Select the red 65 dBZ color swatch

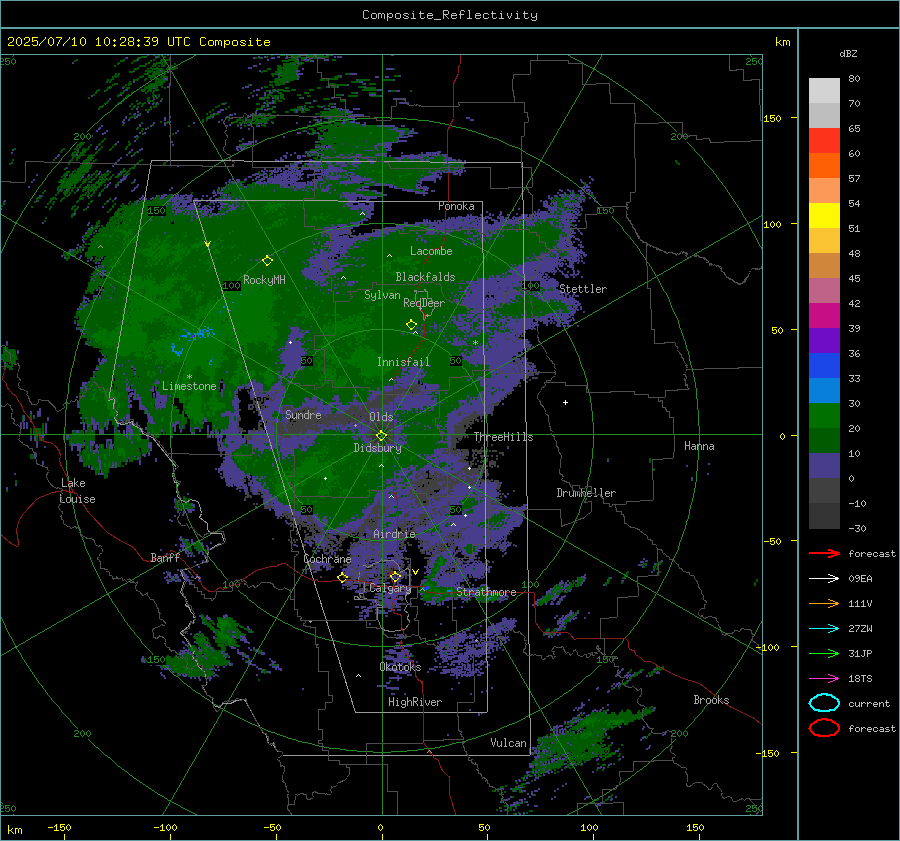824,141
